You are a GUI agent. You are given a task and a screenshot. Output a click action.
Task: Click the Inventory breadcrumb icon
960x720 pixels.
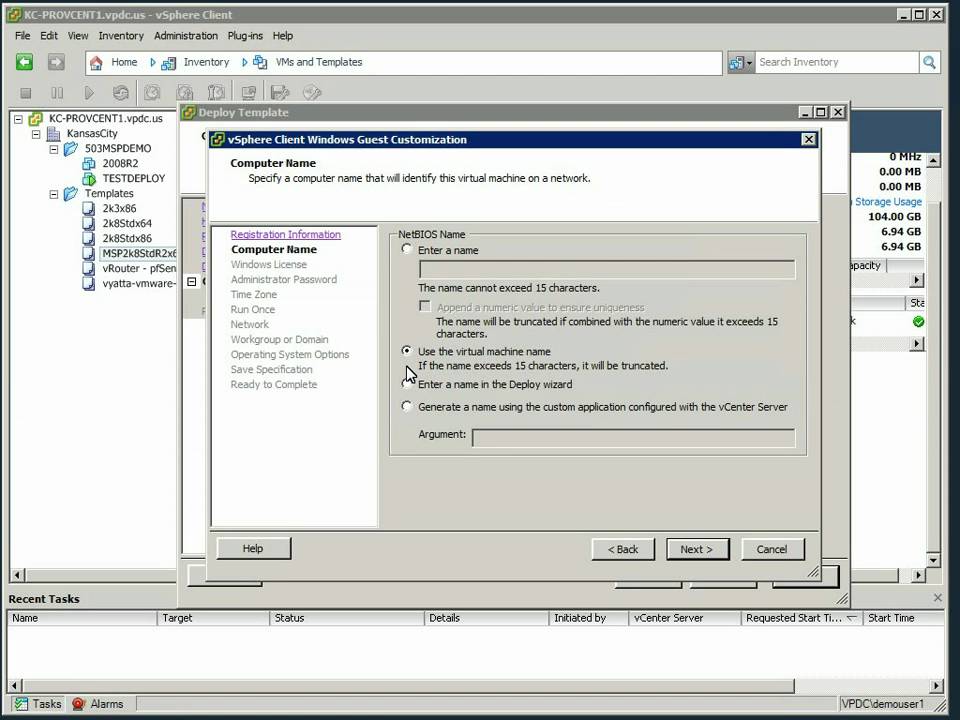[x=168, y=62]
